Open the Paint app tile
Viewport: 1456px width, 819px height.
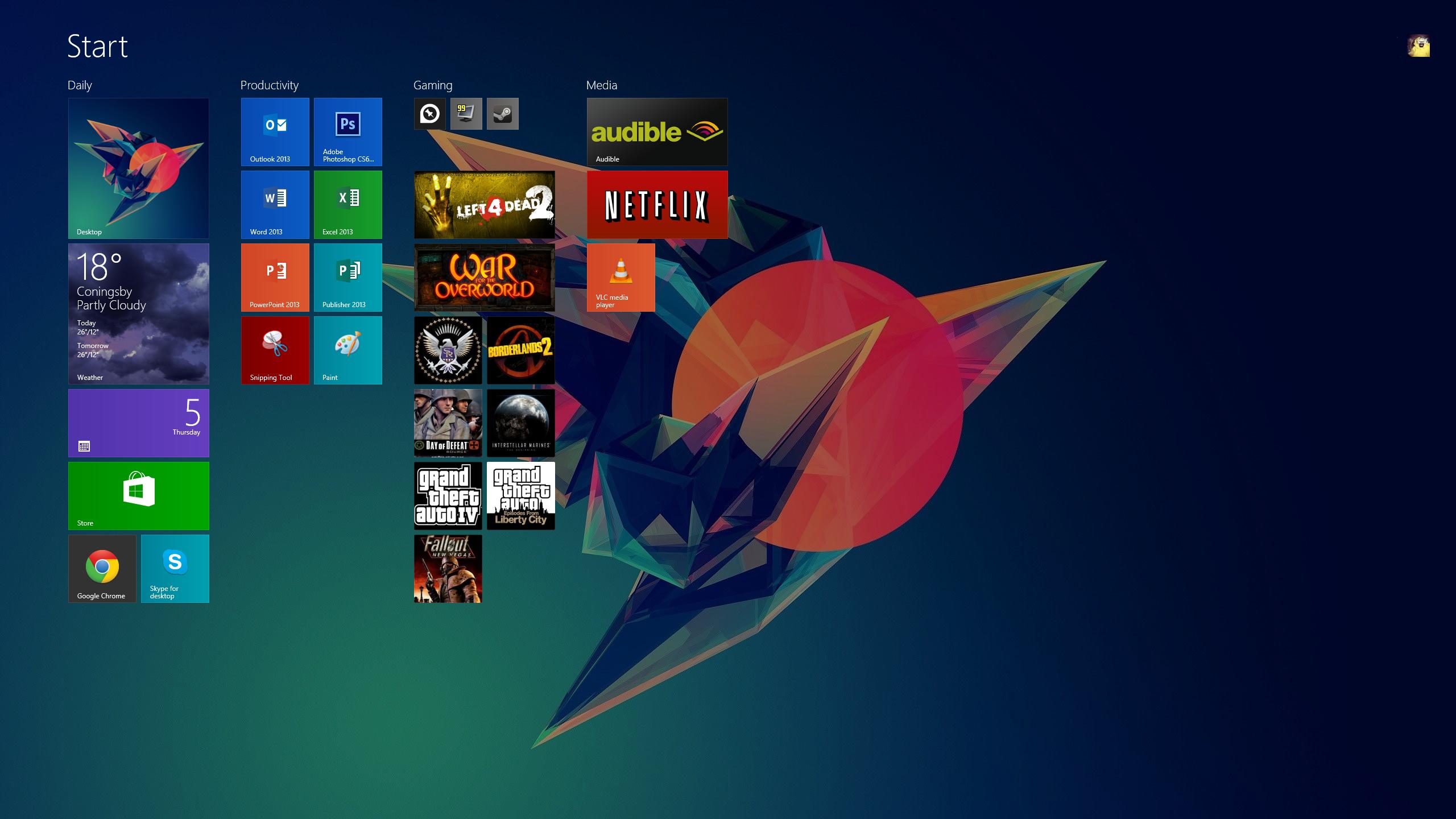(x=348, y=350)
